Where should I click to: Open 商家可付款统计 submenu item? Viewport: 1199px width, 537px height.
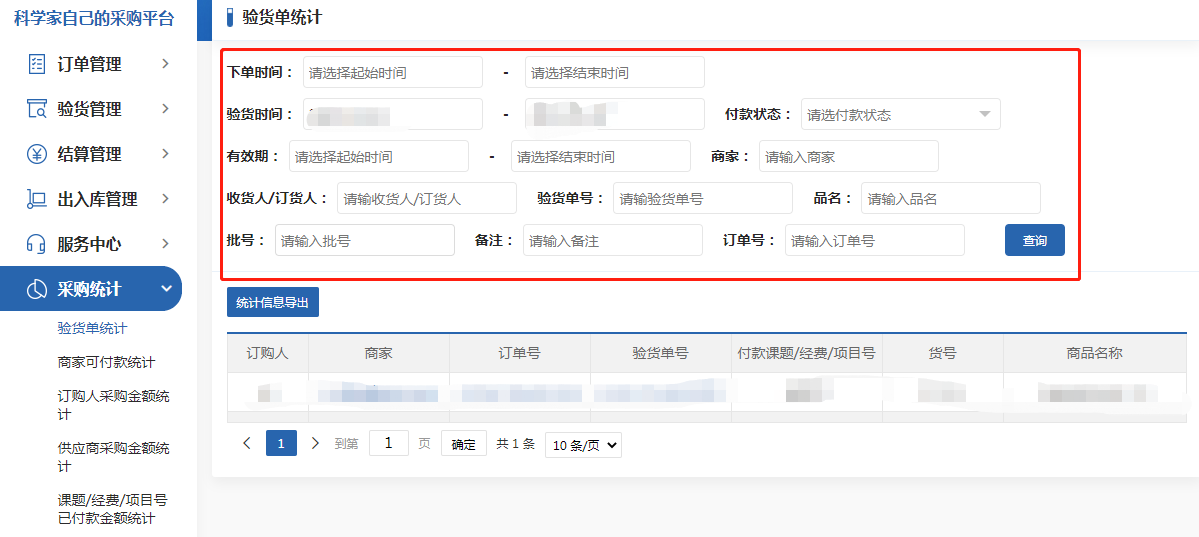pos(106,362)
